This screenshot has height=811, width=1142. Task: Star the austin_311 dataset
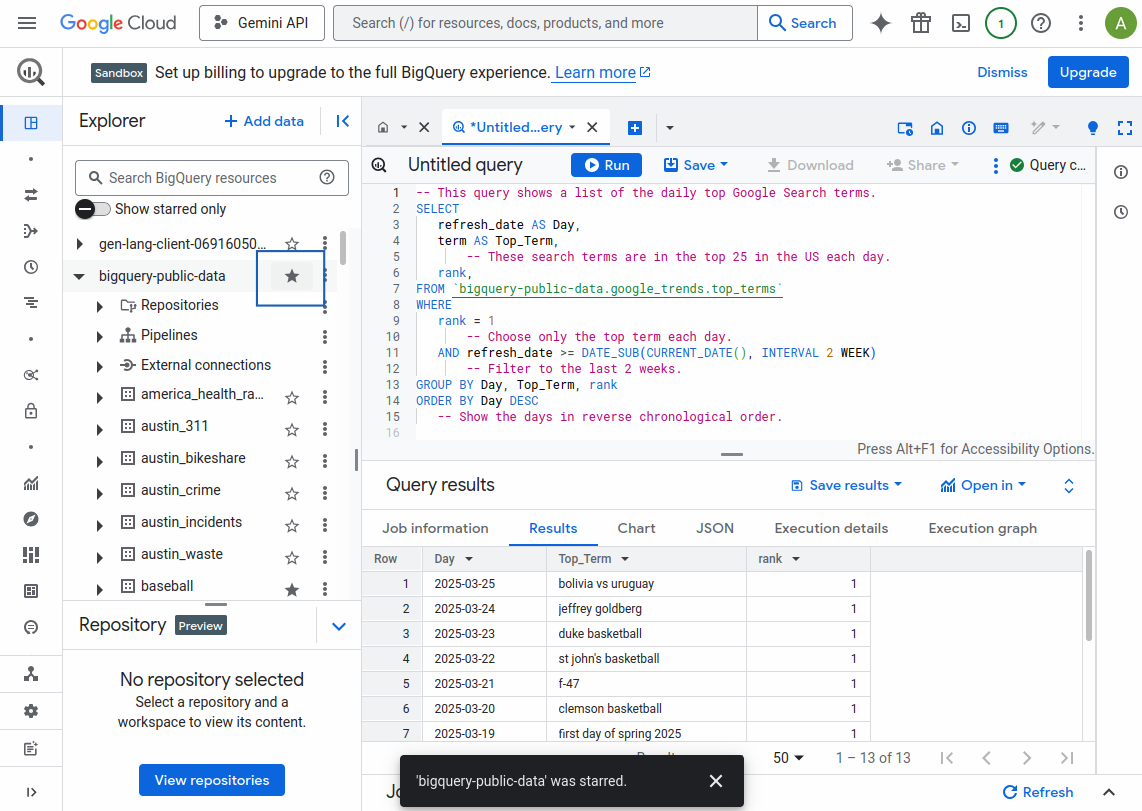pos(292,430)
